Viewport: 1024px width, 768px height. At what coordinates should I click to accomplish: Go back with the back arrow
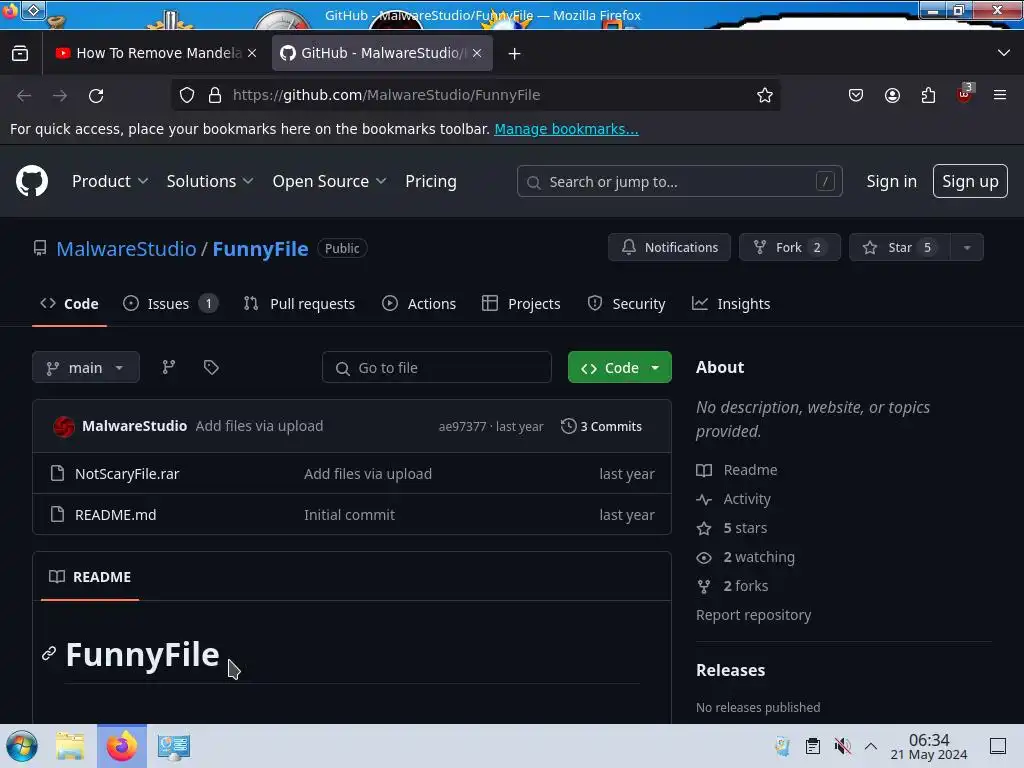(24, 95)
